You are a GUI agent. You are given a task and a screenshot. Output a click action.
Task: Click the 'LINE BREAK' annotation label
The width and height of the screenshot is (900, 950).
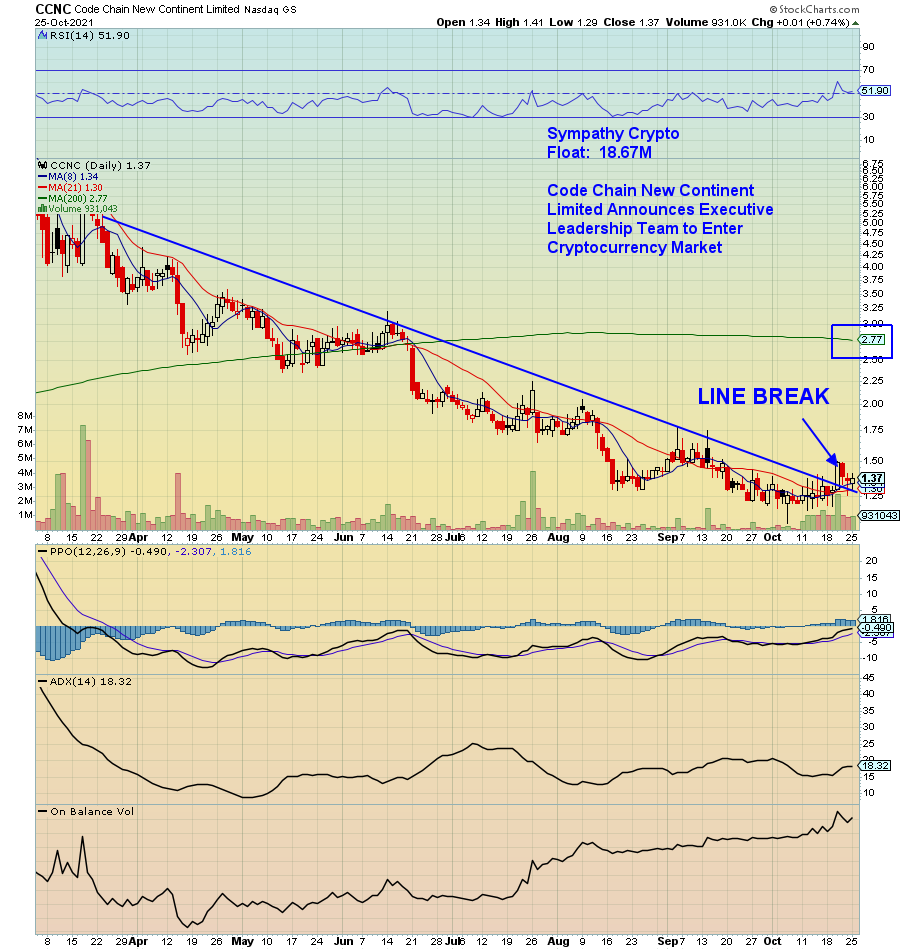click(x=763, y=396)
